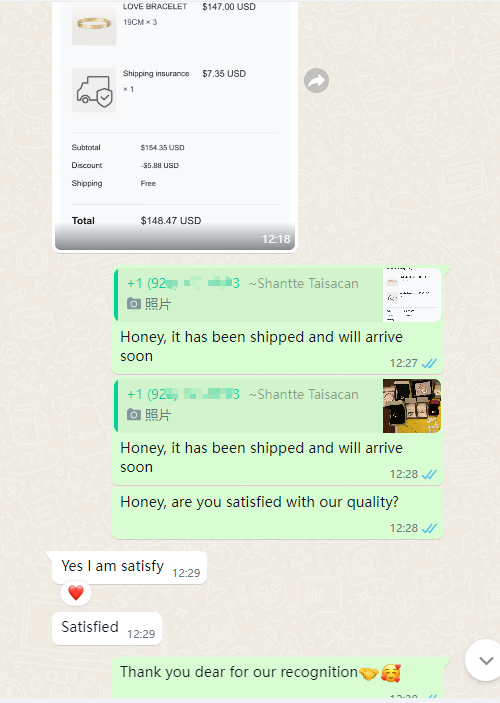Select the "Yes I am satisfy" message
Screen dimensions: 500x703
pos(129,568)
